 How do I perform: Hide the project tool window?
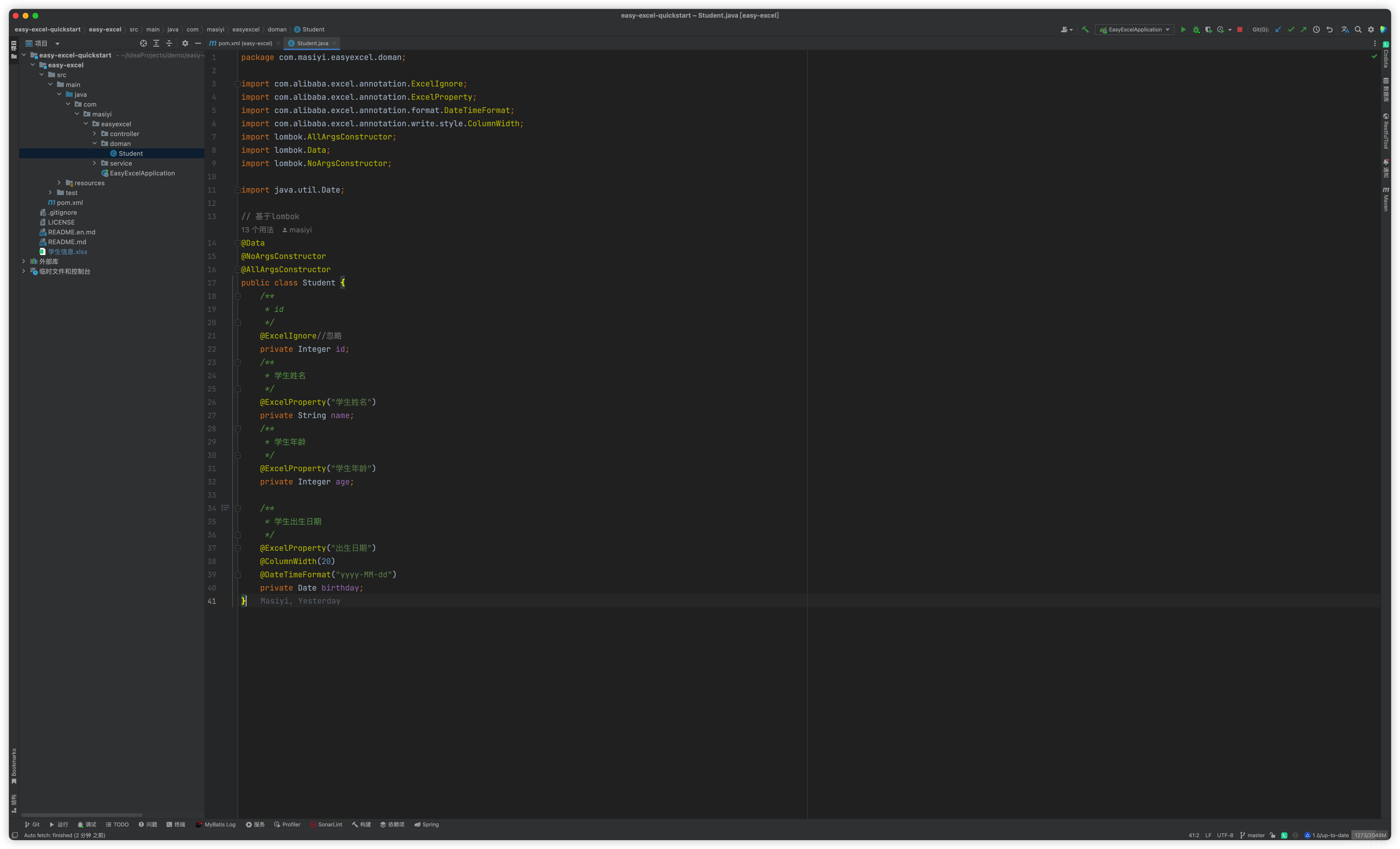(198, 43)
